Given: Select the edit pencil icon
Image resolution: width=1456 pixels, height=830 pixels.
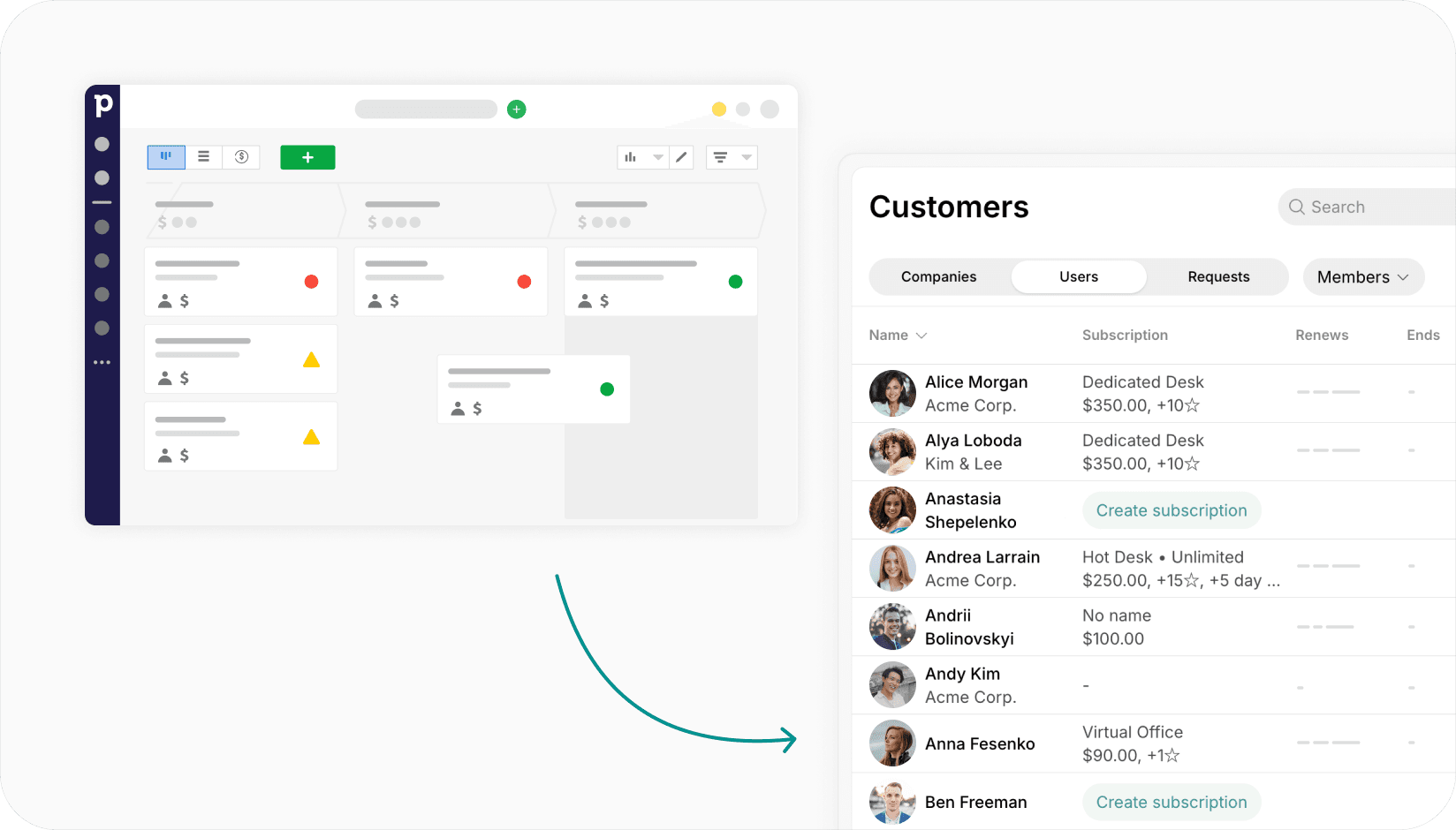Looking at the screenshot, I should [680, 156].
